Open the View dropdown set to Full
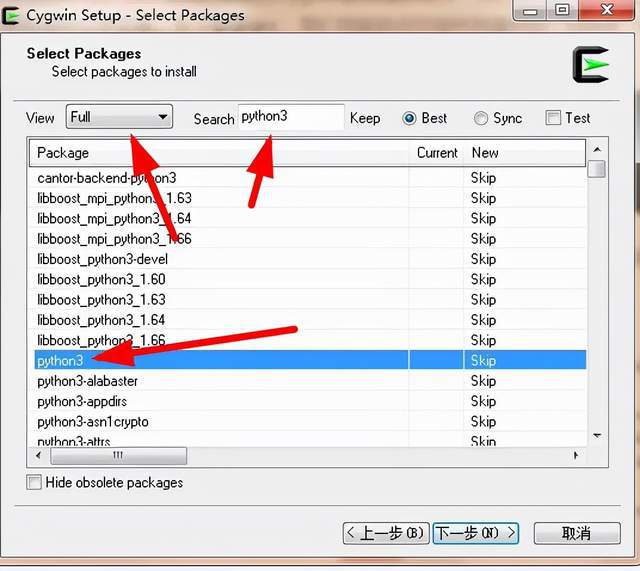 (x=119, y=117)
